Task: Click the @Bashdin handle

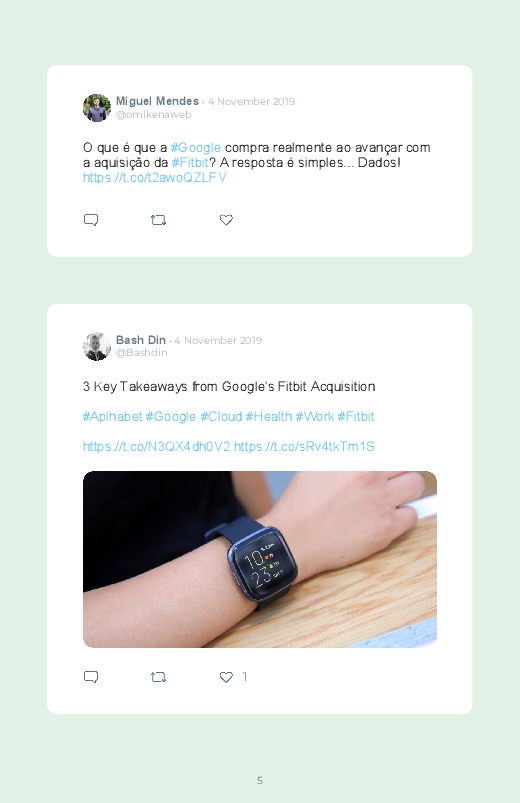Action: tap(141, 352)
